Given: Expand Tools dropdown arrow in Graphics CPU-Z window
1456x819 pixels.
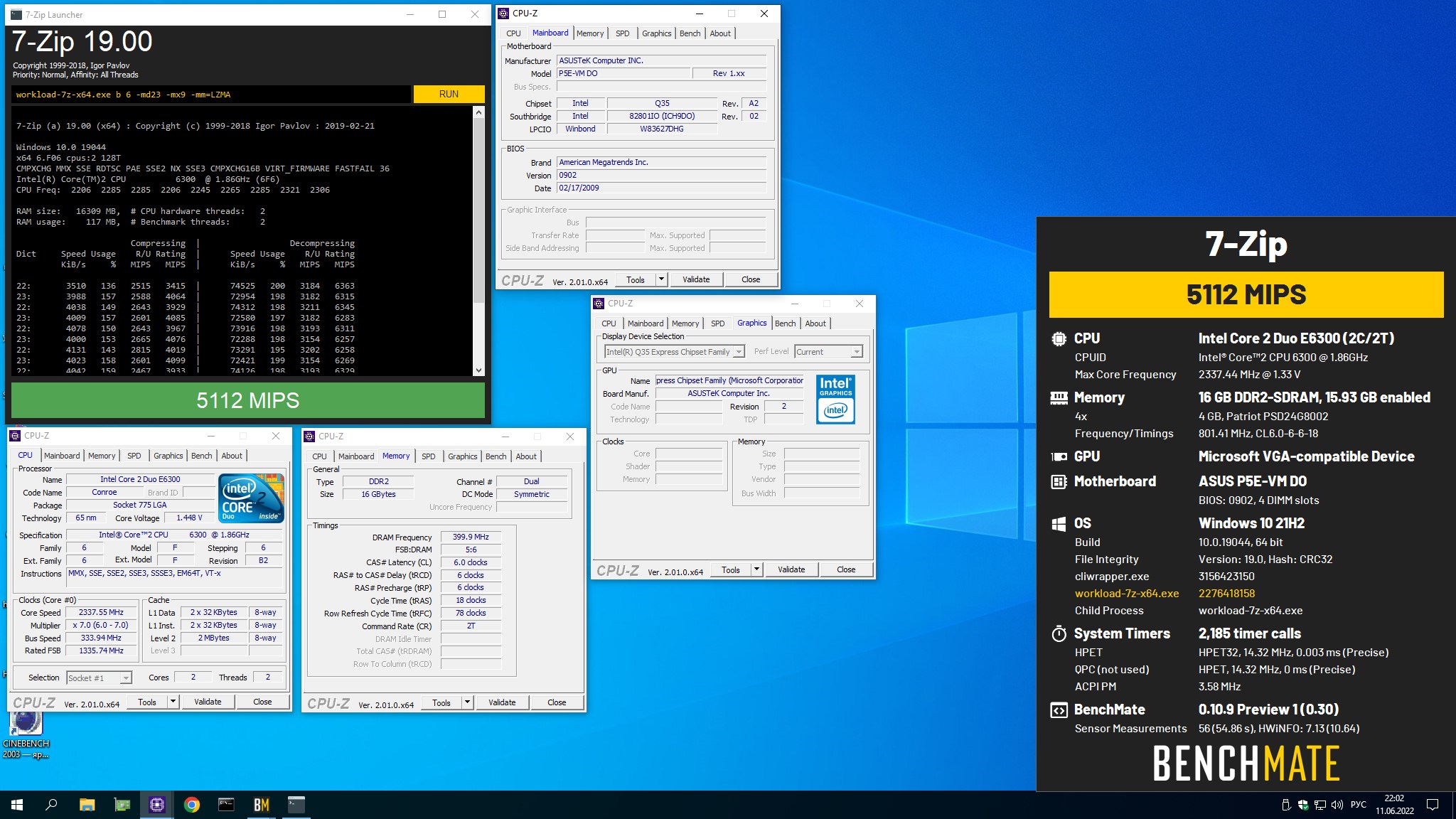Looking at the screenshot, I should (x=756, y=569).
